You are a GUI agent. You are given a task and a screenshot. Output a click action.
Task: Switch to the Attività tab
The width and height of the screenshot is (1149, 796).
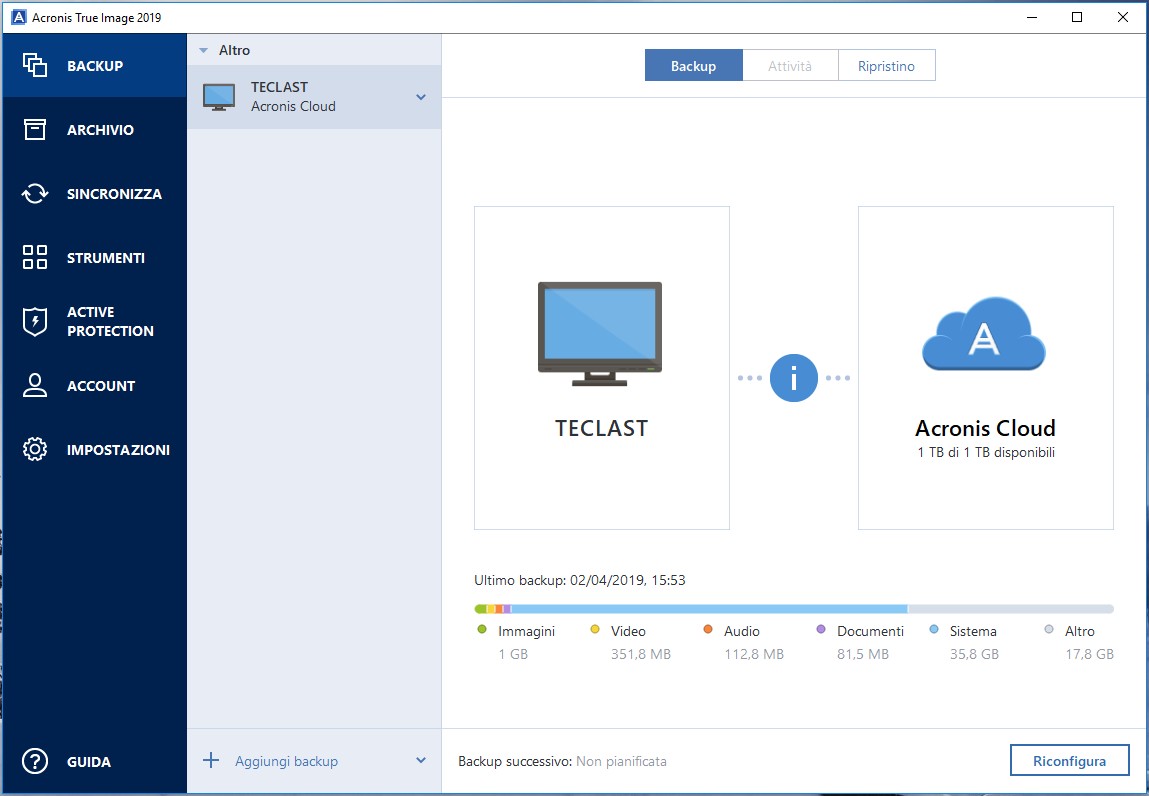pos(790,65)
